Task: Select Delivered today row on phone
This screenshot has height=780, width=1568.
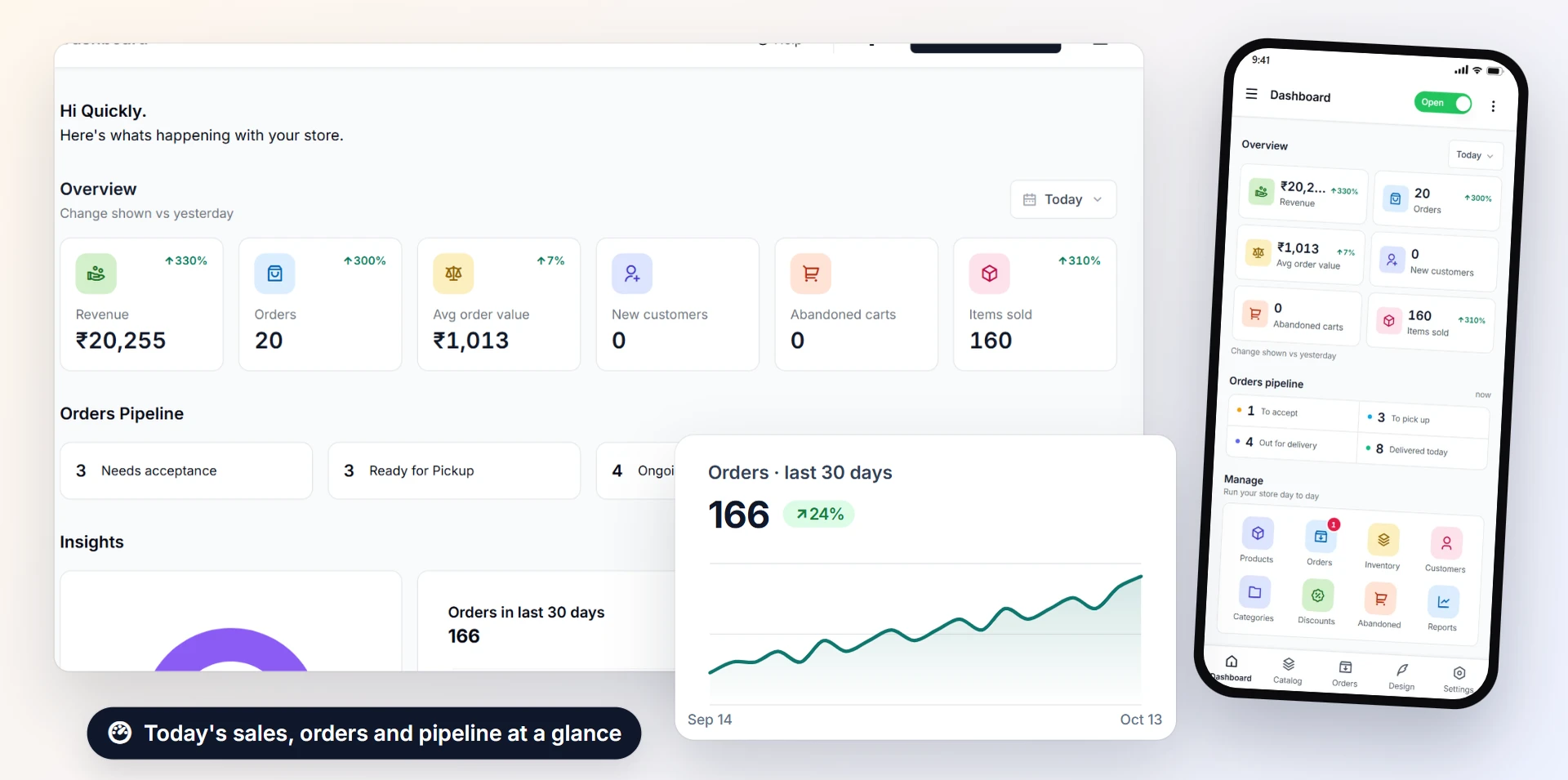Action: (1423, 450)
